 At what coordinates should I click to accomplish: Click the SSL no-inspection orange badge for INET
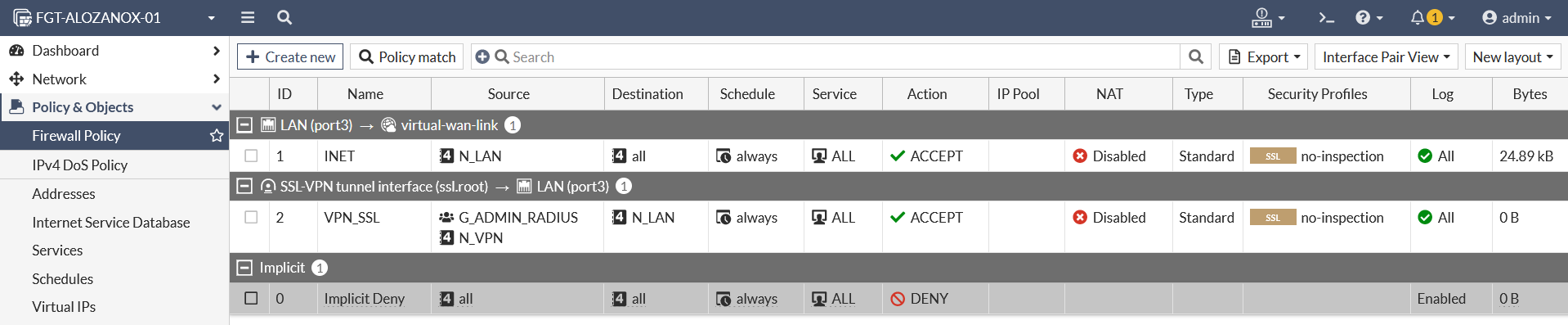[1273, 156]
